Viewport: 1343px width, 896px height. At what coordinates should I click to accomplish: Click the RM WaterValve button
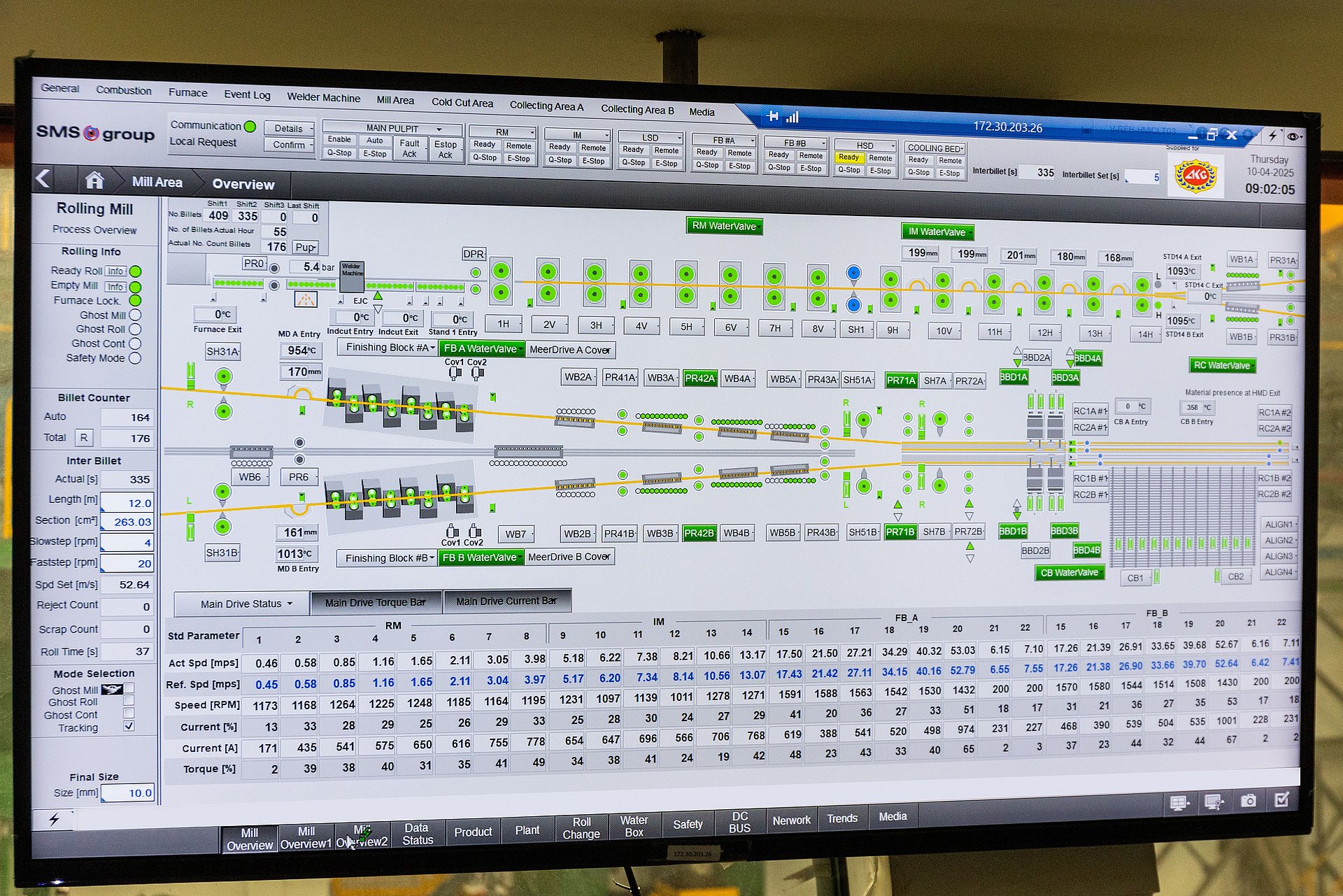[x=724, y=226]
